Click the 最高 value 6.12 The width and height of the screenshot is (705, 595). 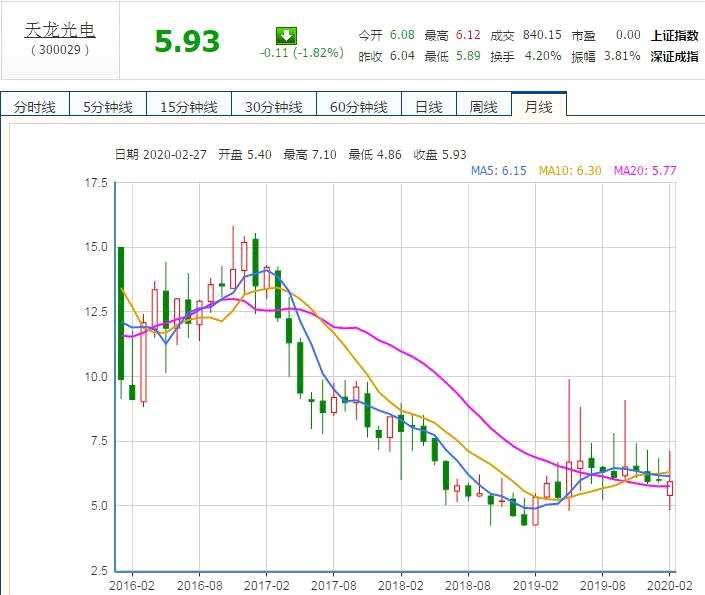(468, 35)
